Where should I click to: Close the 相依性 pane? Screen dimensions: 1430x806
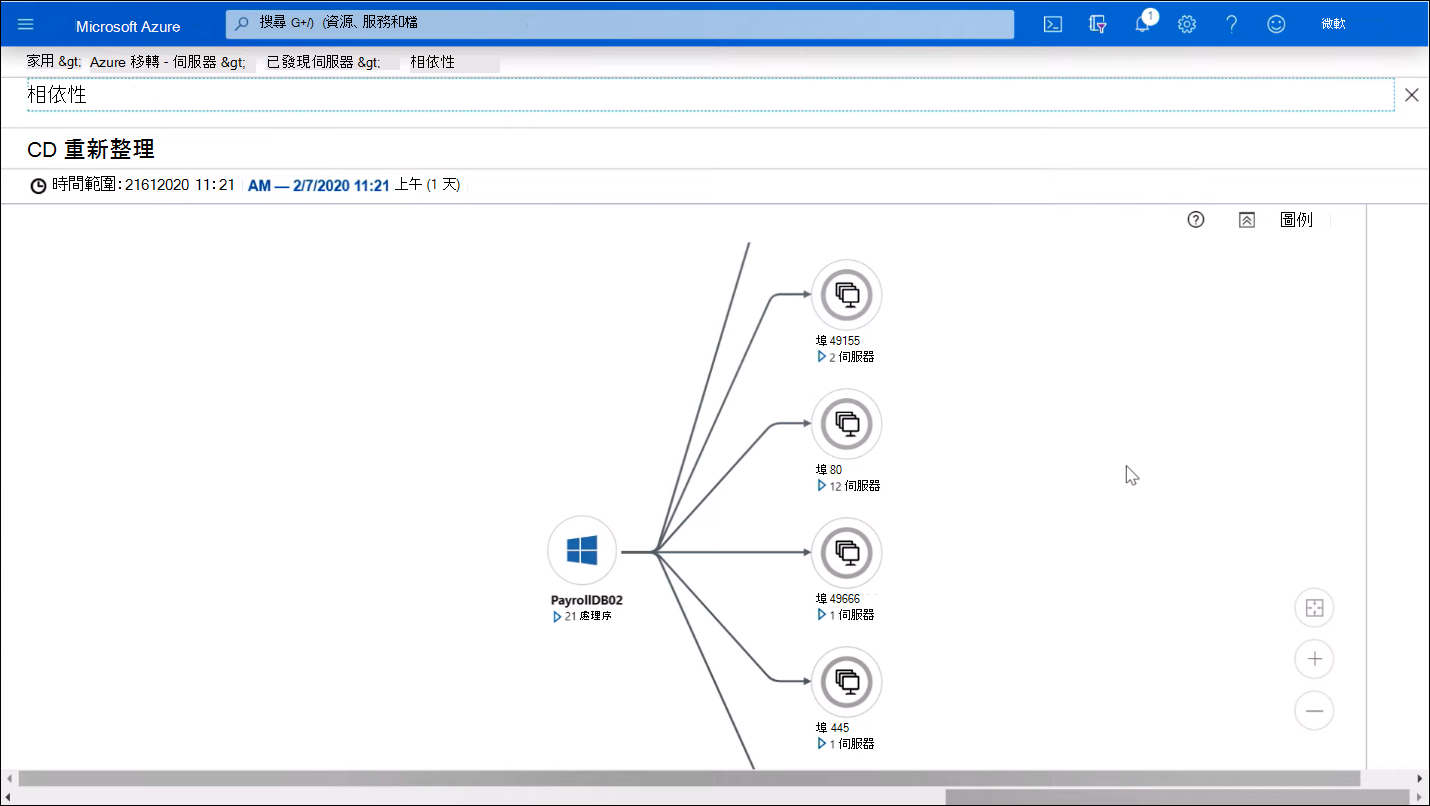point(1412,95)
